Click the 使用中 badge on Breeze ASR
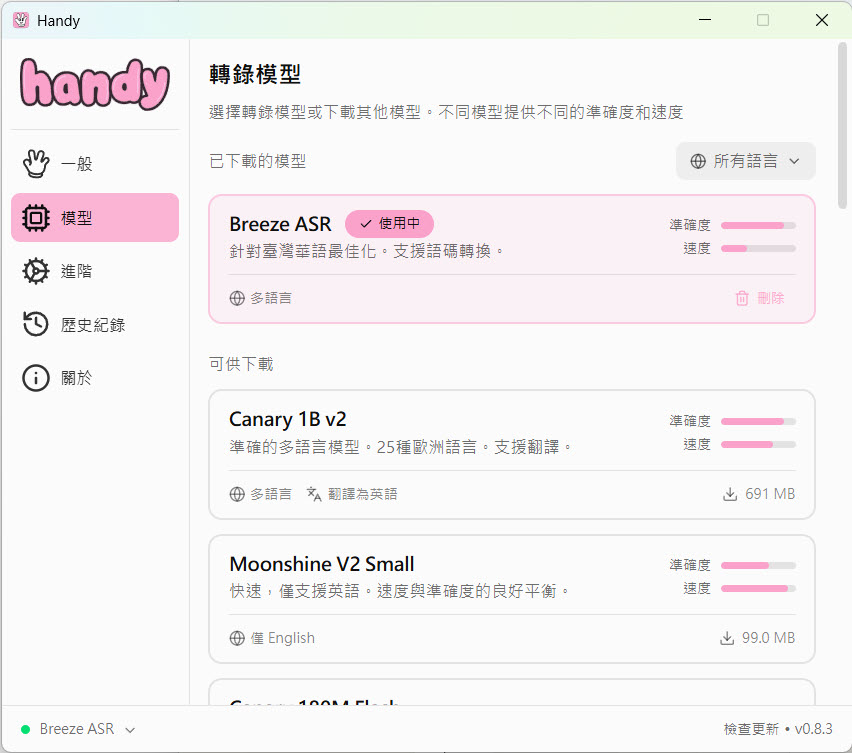Viewport: 852px width, 753px height. tap(389, 223)
